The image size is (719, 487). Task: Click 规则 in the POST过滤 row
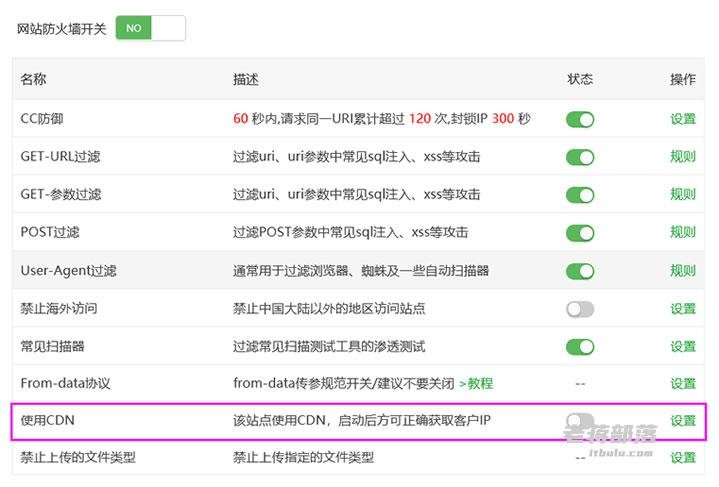(683, 233)
